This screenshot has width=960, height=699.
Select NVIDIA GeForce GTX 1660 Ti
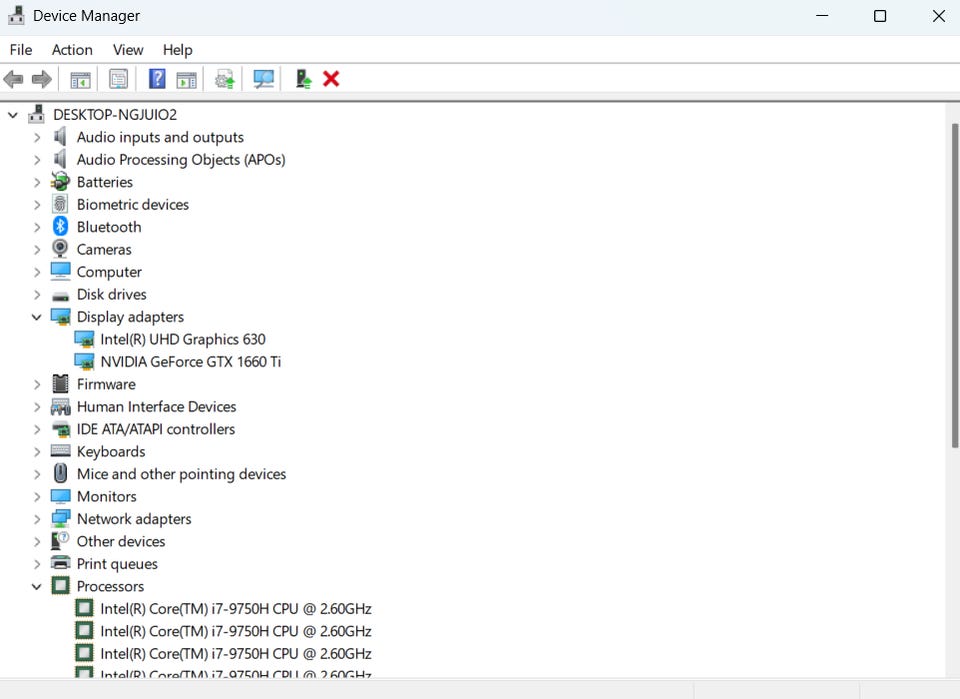(190, 362)
